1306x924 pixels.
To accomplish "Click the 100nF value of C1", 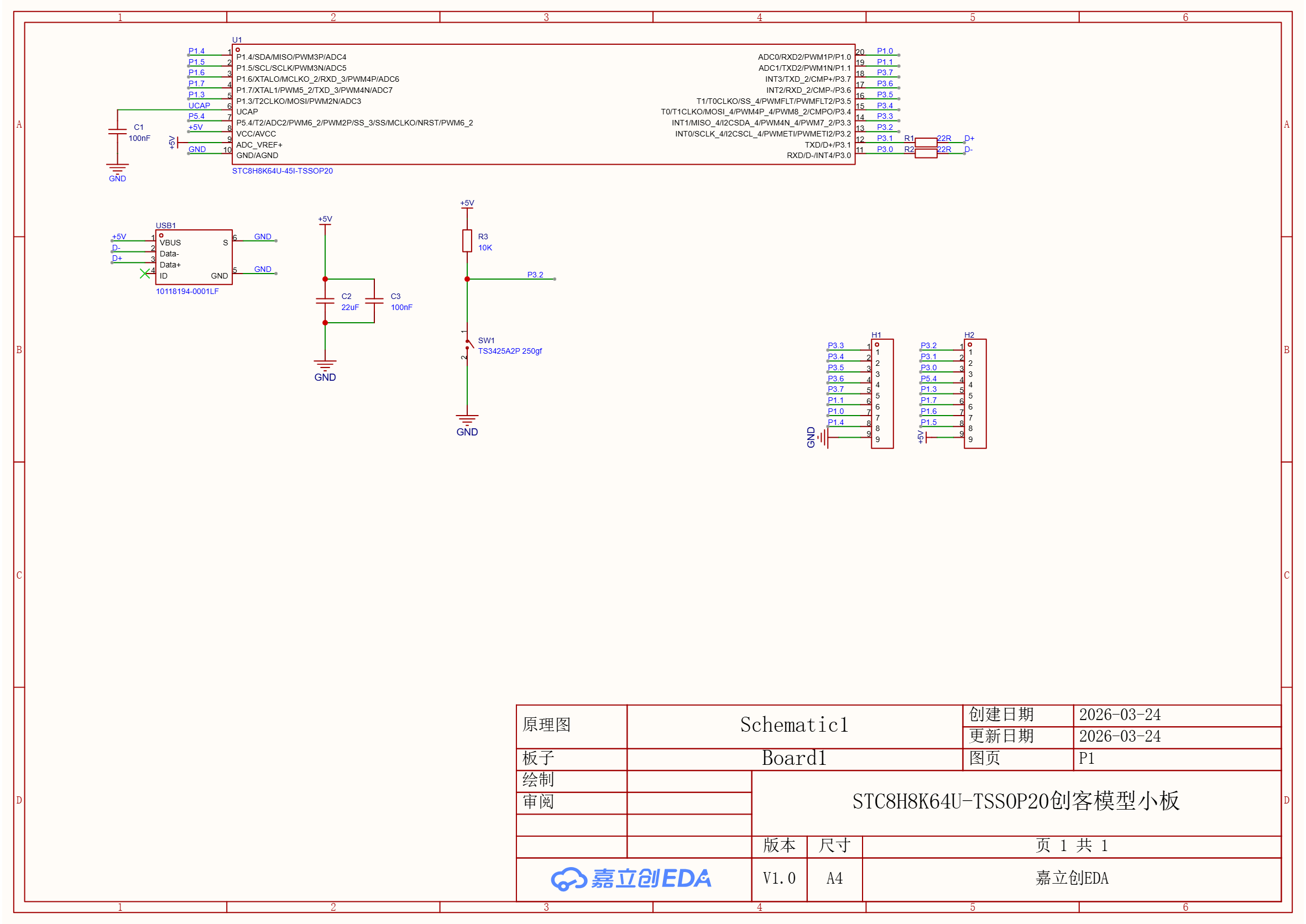I will pos(139,138).
